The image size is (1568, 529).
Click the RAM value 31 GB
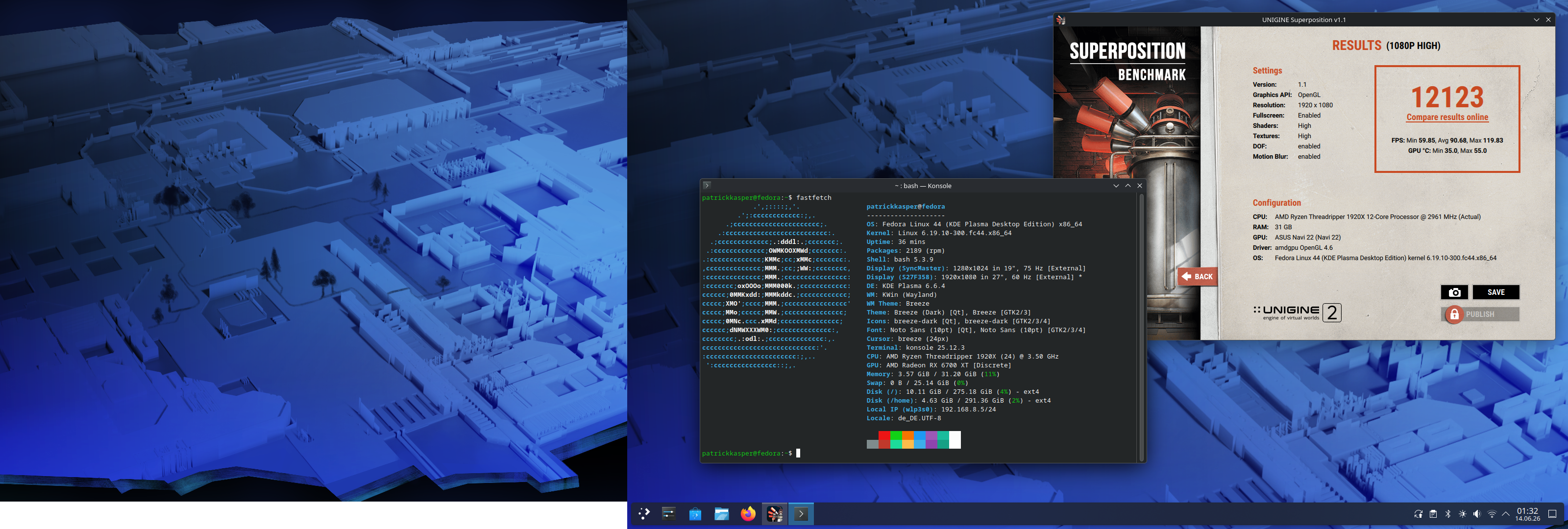pyautogui.click(x=1283, y=227)
